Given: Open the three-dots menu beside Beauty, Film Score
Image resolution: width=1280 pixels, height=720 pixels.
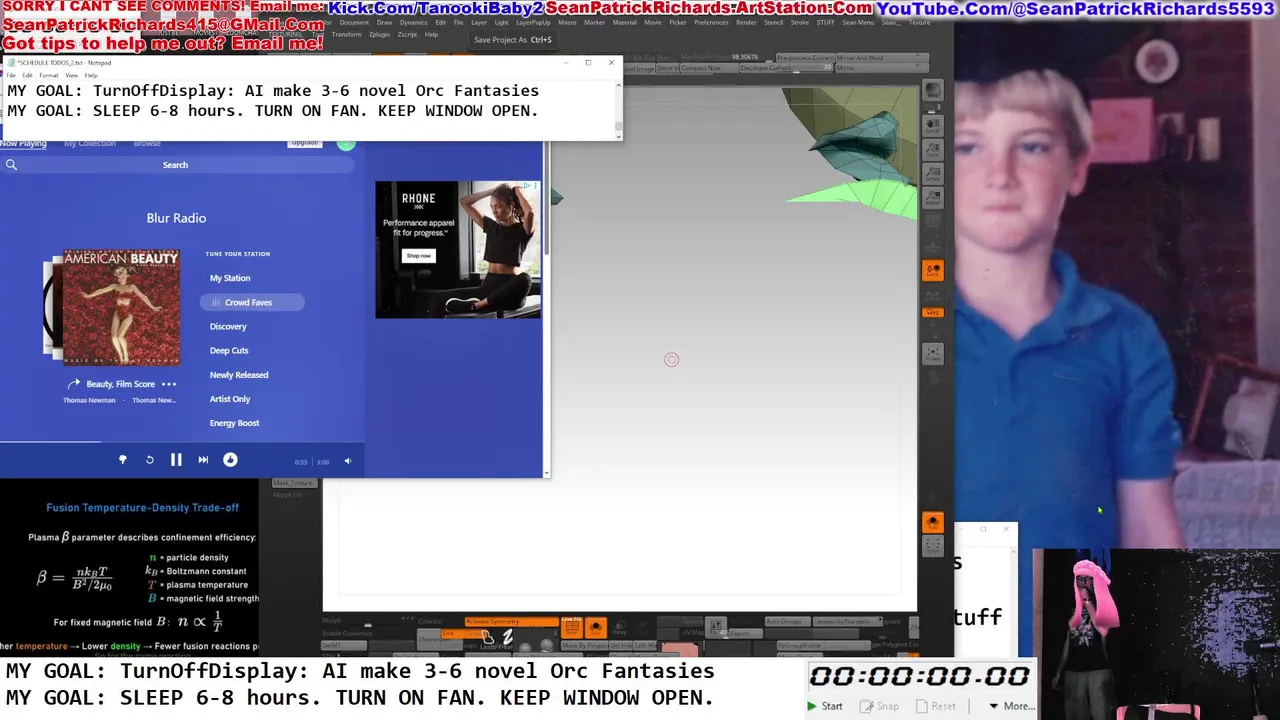Looking at the screenshot, I should tap(169, 384).
